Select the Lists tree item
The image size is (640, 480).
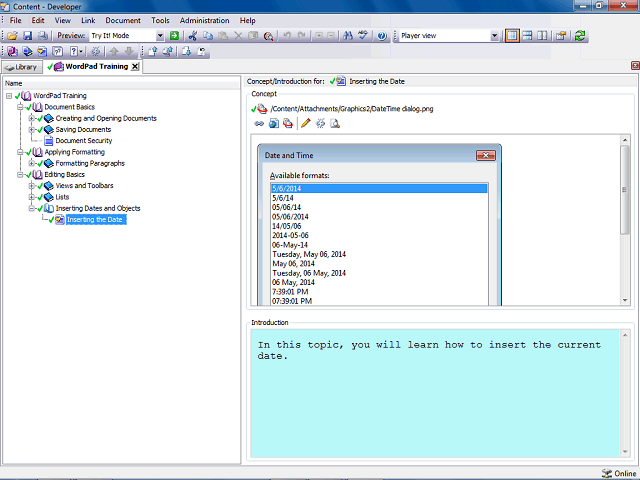point(62,197)
